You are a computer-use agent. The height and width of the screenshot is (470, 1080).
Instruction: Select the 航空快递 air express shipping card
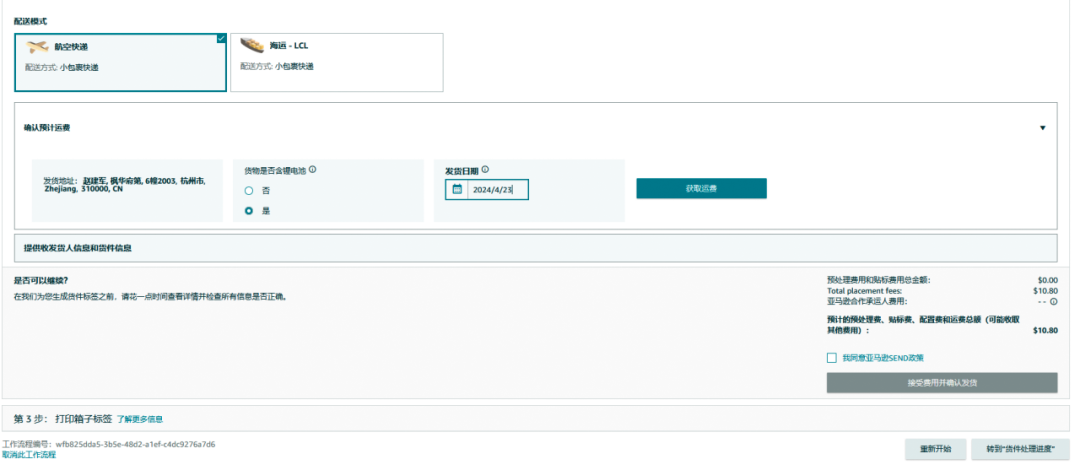tap(121, 62)
